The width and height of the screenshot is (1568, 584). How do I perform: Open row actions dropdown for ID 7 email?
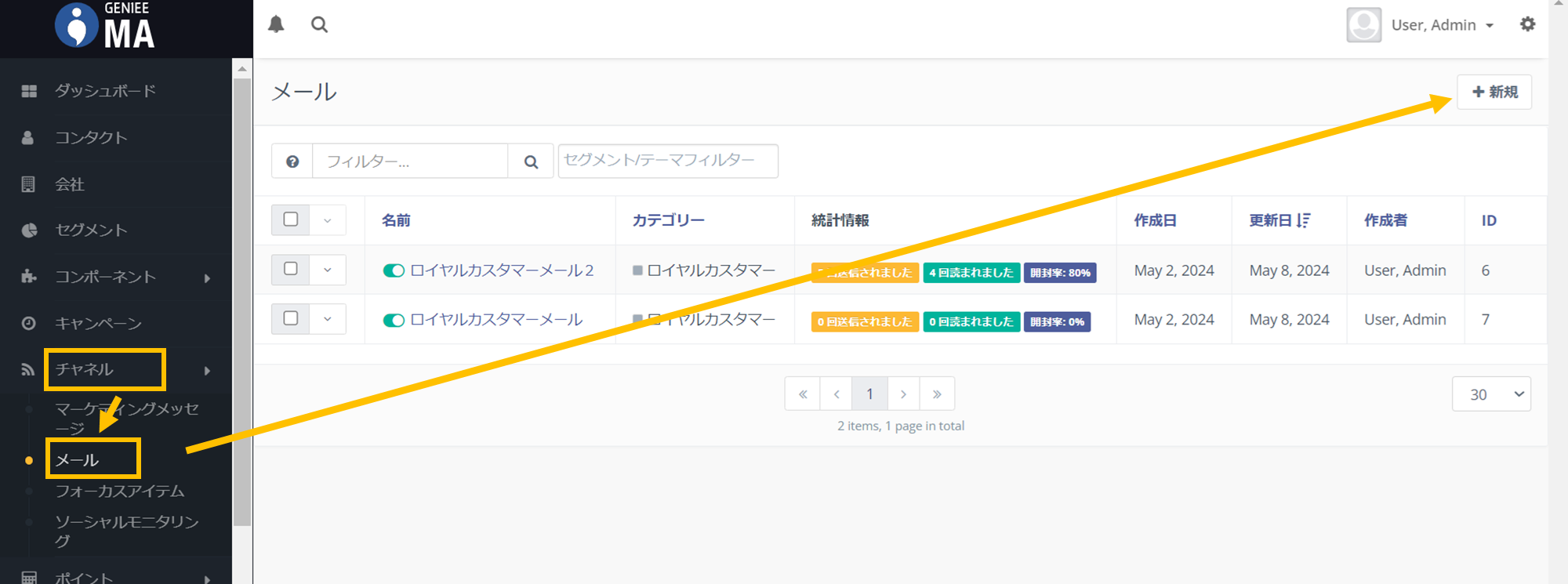(328, 319)
